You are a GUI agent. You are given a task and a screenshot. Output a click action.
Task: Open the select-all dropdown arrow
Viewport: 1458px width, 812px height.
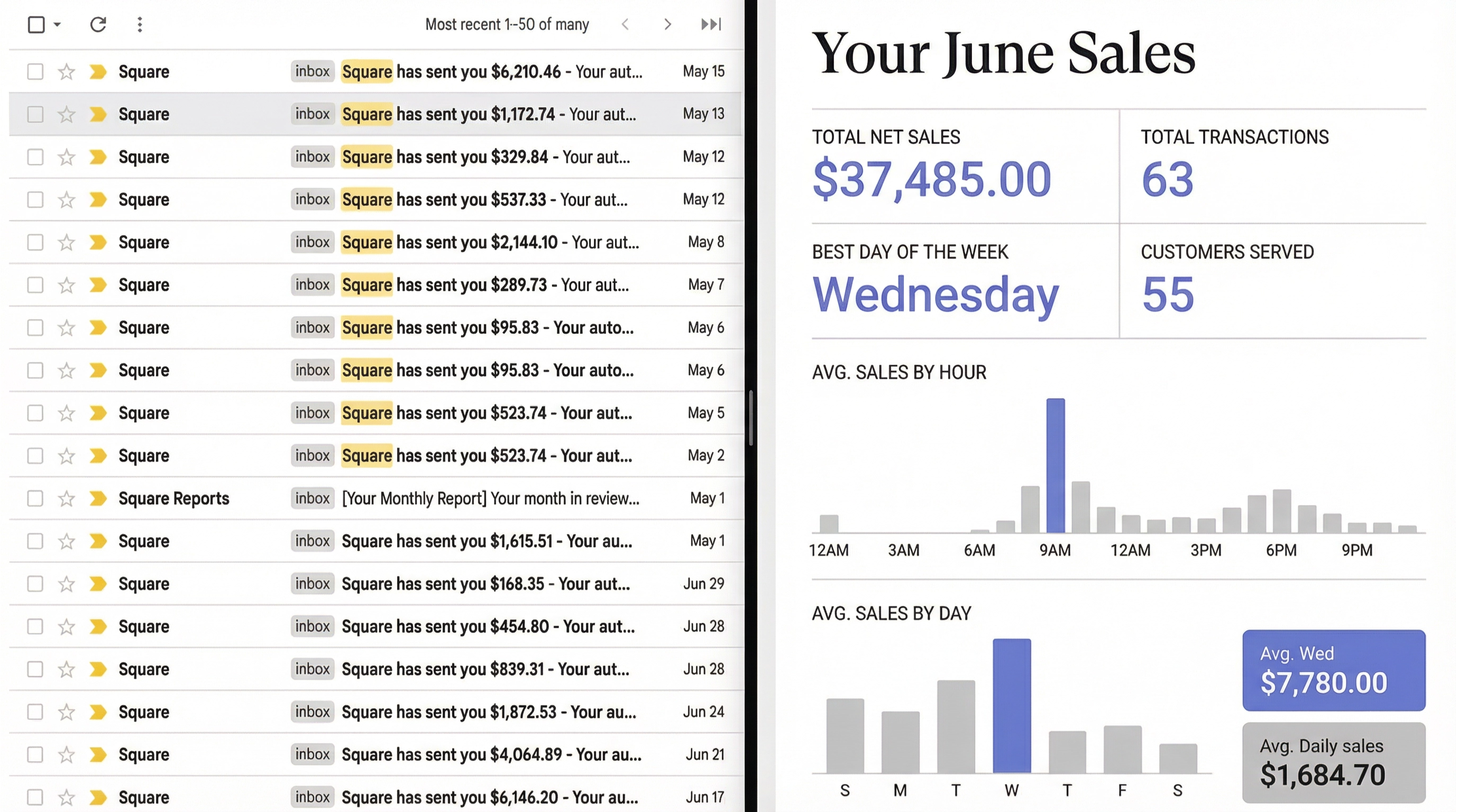pyautogui.click(x=57, y=24)
